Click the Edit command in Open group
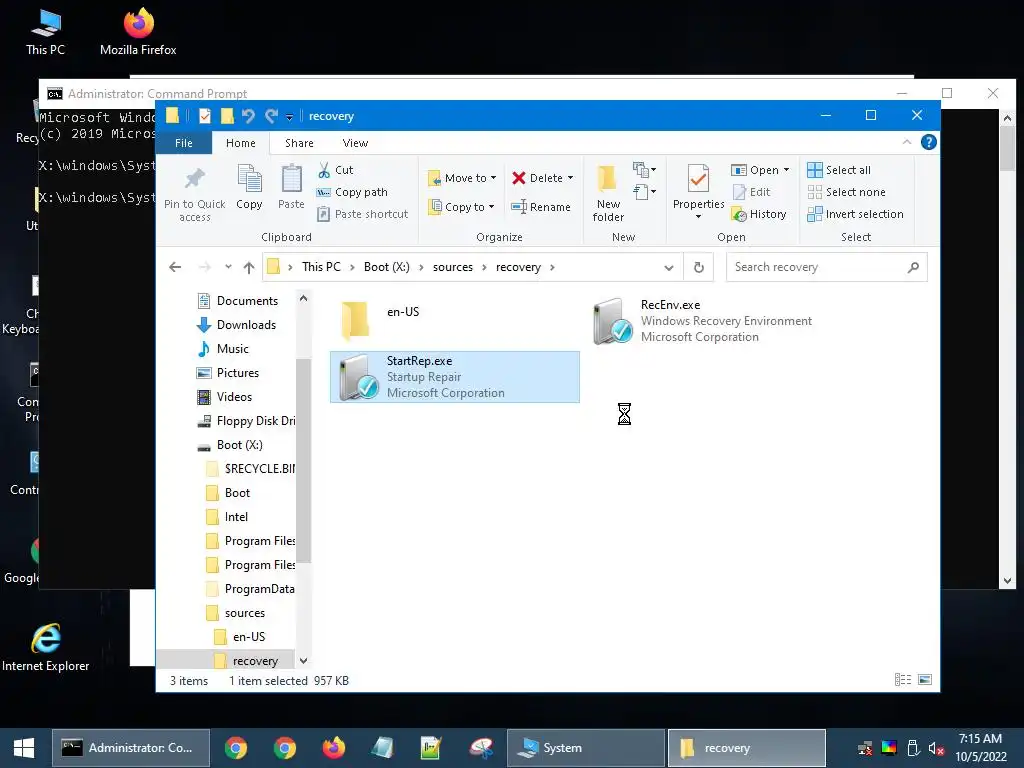Image resolution: width=1024 pixels, height=768 pixels. 751,192
